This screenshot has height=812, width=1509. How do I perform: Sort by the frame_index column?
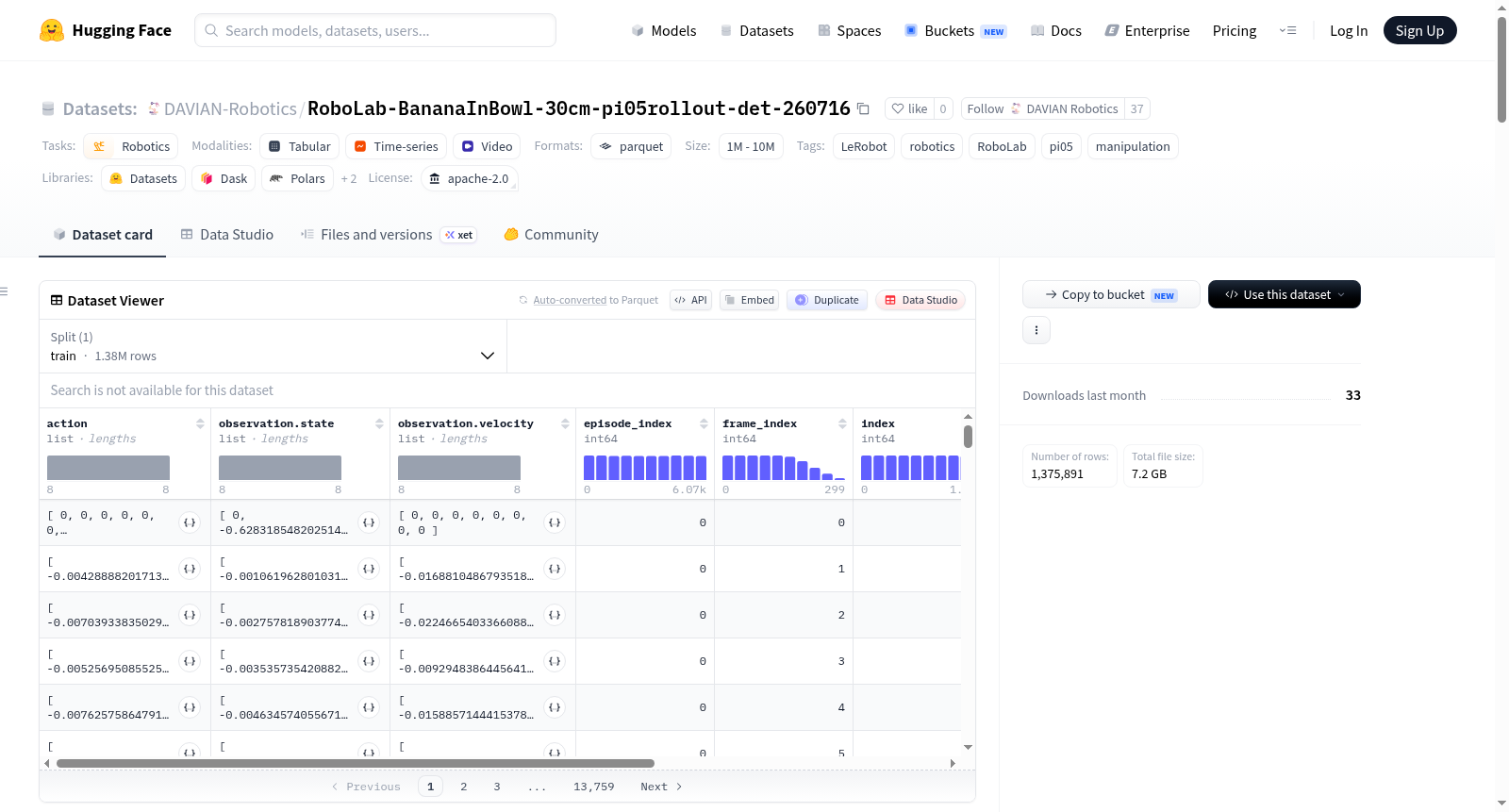point(842,424)
